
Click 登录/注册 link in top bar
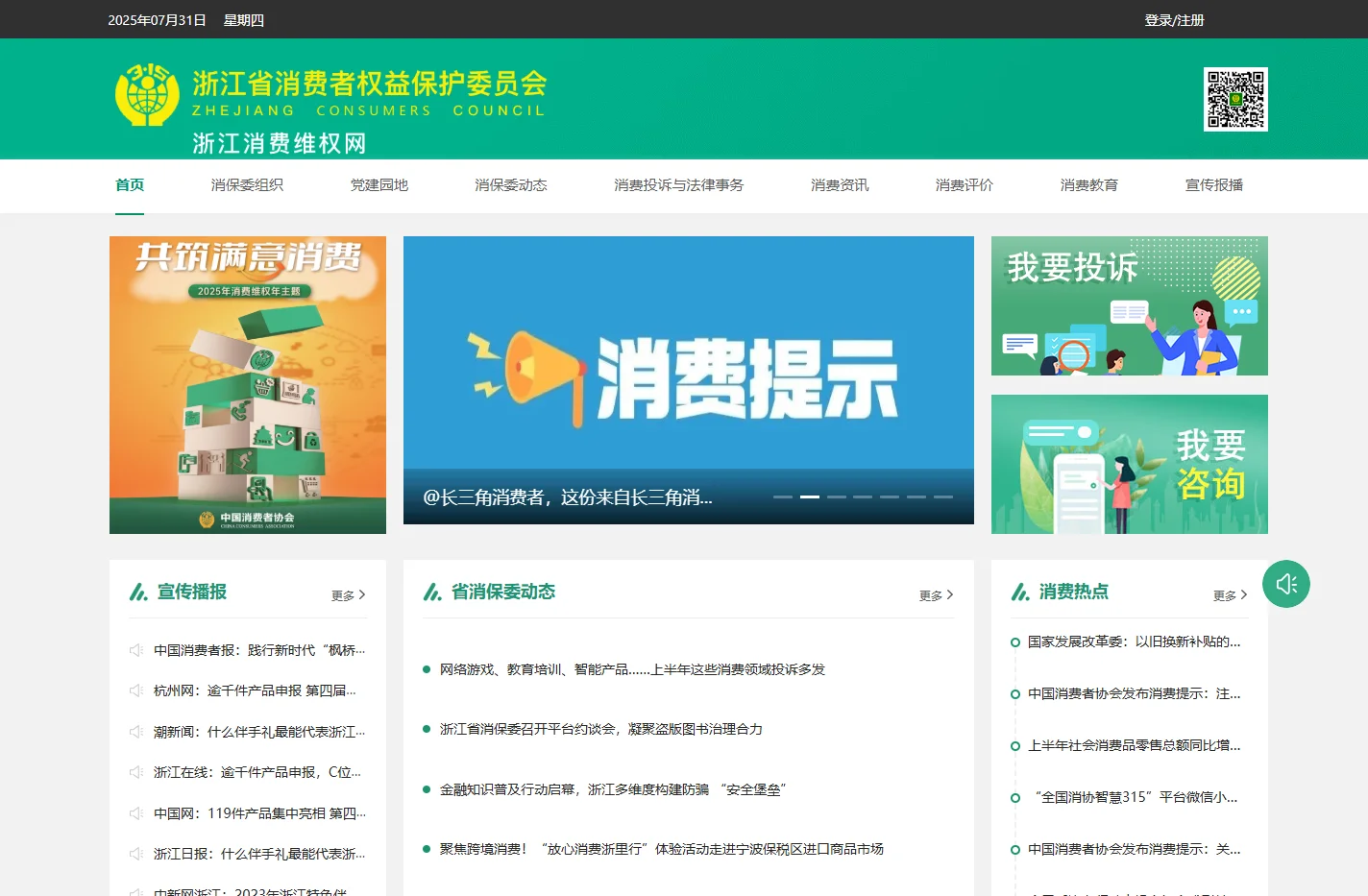pos(1174,20)
